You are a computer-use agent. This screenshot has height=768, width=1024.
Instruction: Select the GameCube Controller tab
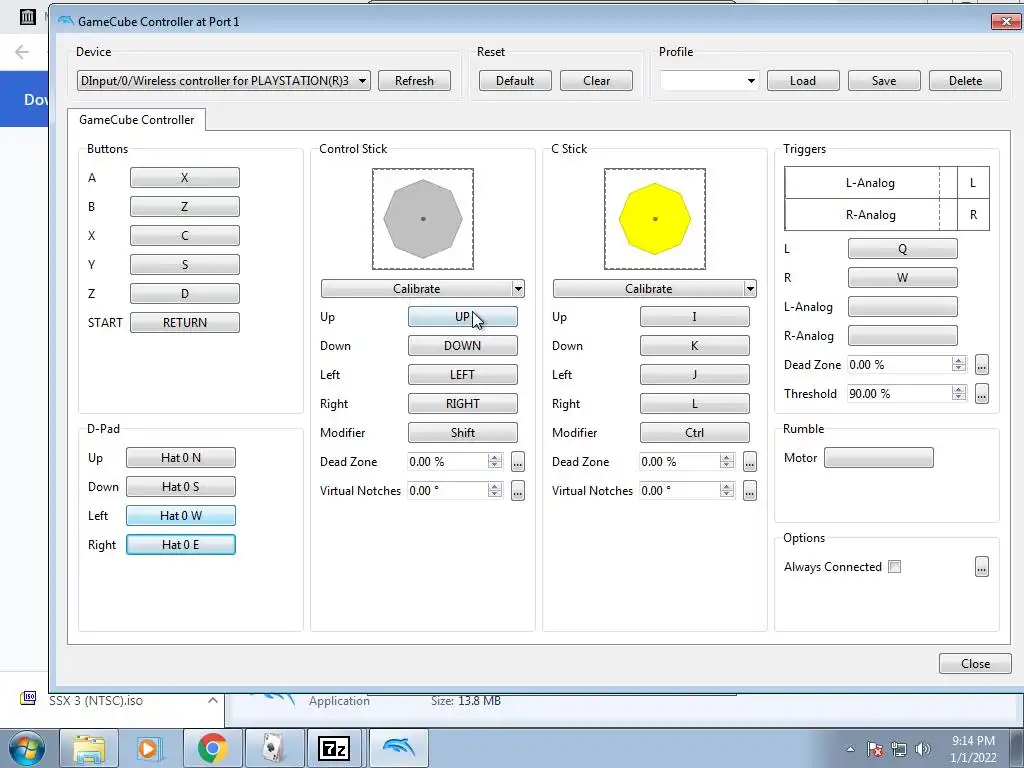[x=136, y=120]
